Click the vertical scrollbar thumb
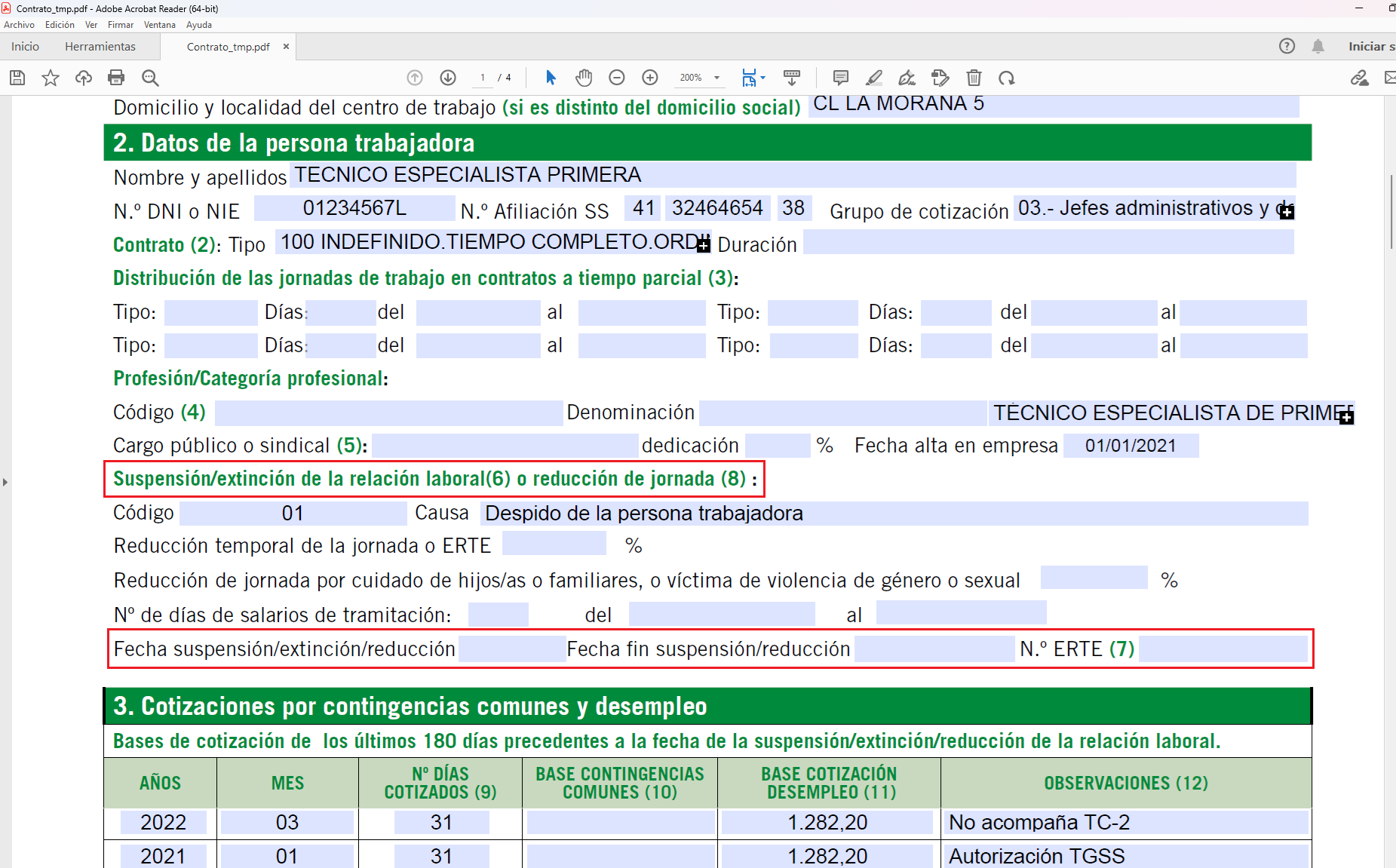1396x868 pixels. 1391,211
